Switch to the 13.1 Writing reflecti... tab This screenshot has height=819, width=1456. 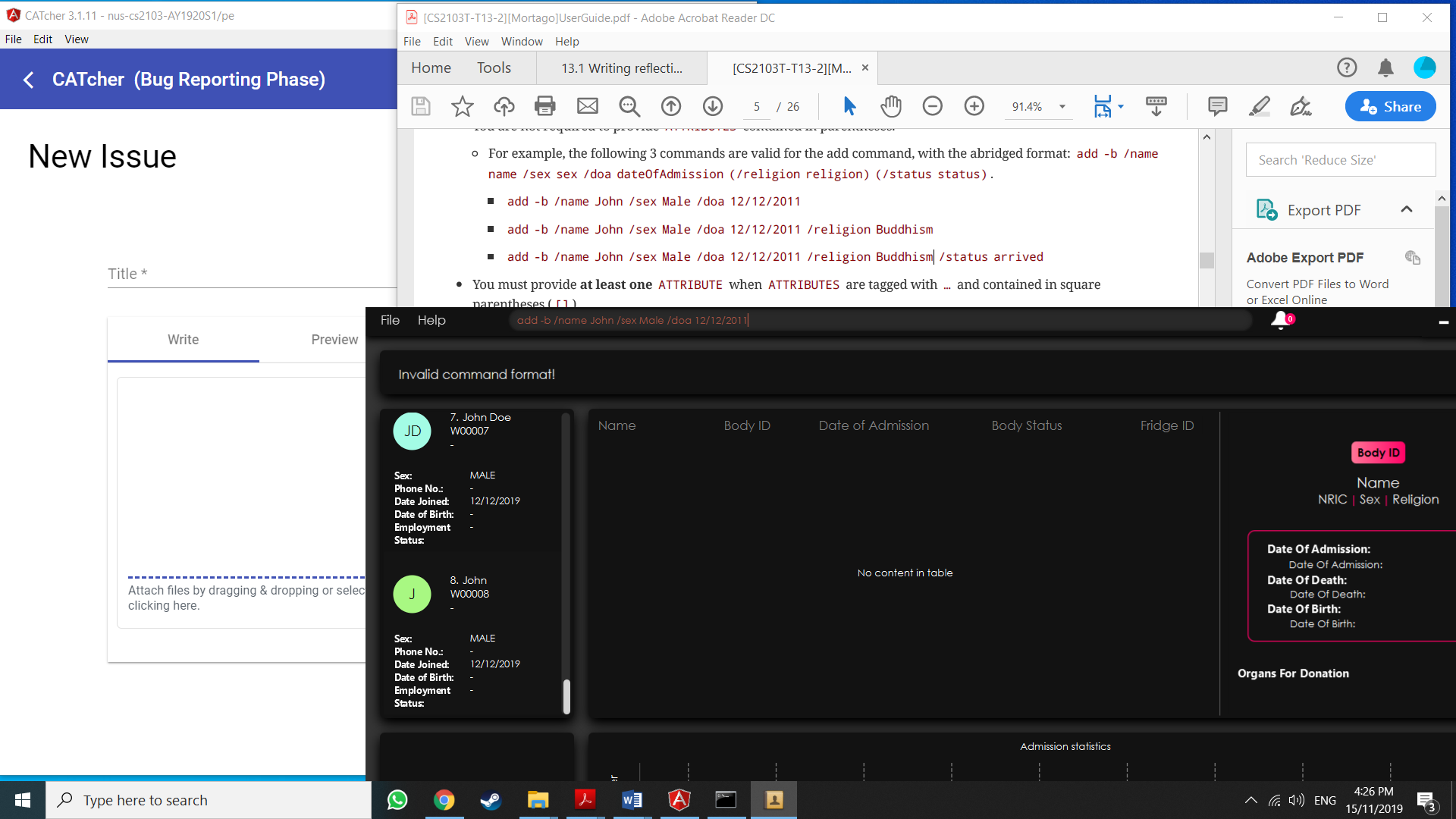point(621,68)
